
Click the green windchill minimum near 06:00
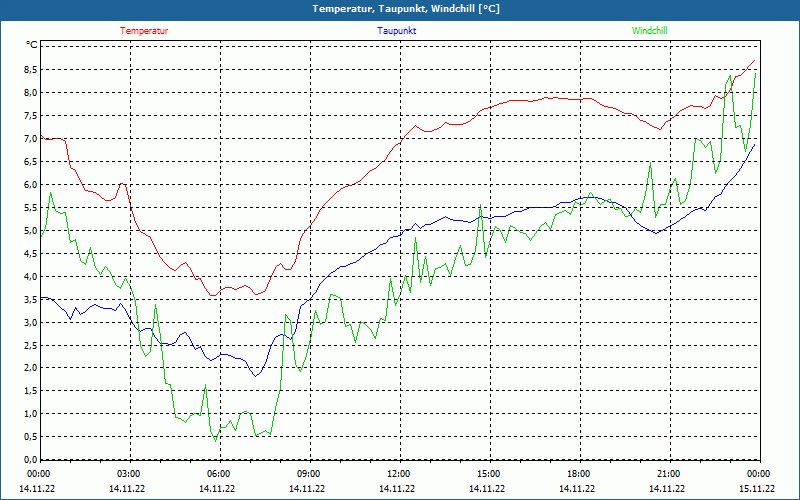(x=215, y=440)
